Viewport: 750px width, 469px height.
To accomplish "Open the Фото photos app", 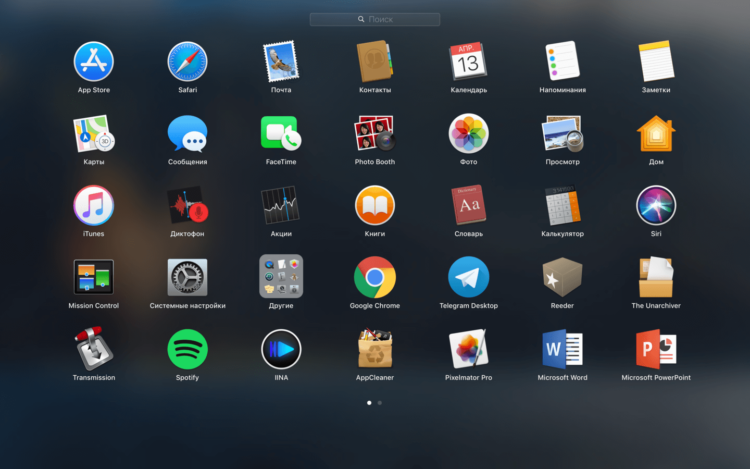I will tap(469, 133).
